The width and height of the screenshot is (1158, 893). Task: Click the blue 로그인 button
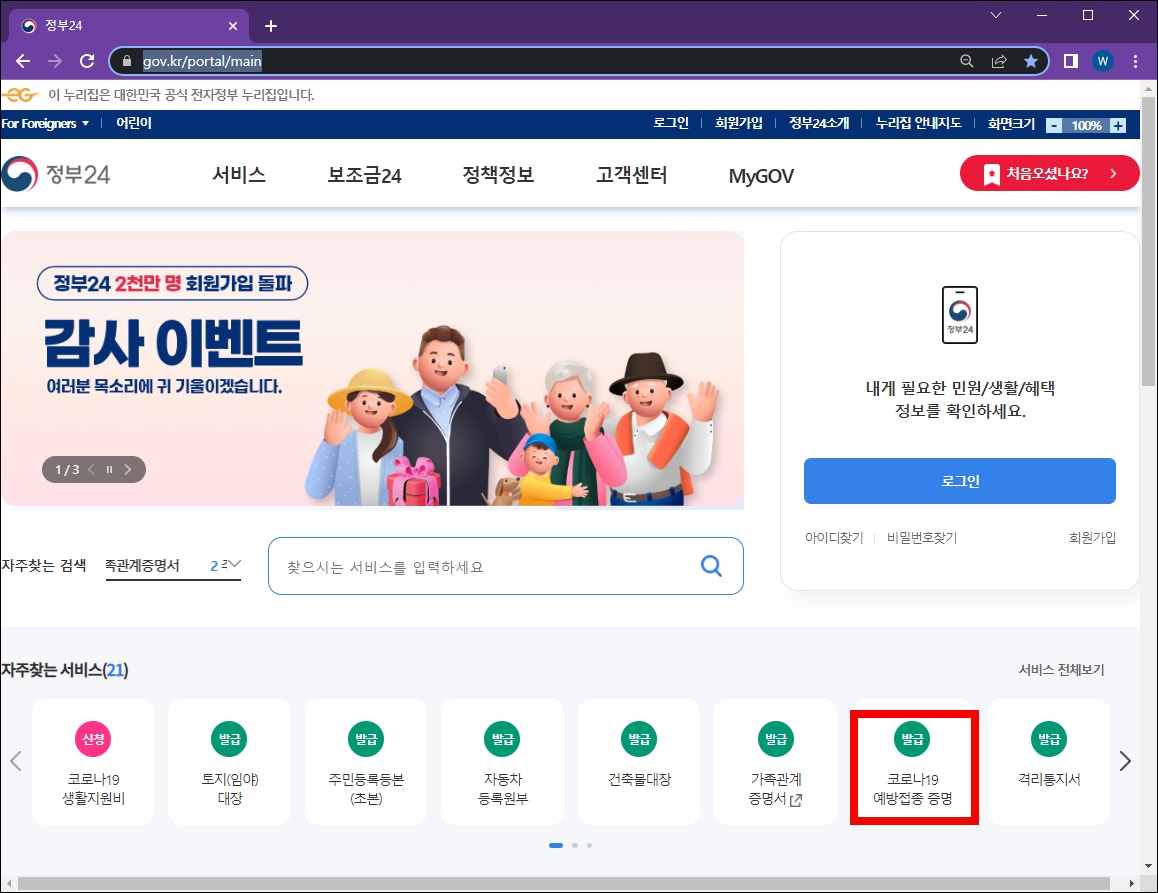(x=959, y=481)
